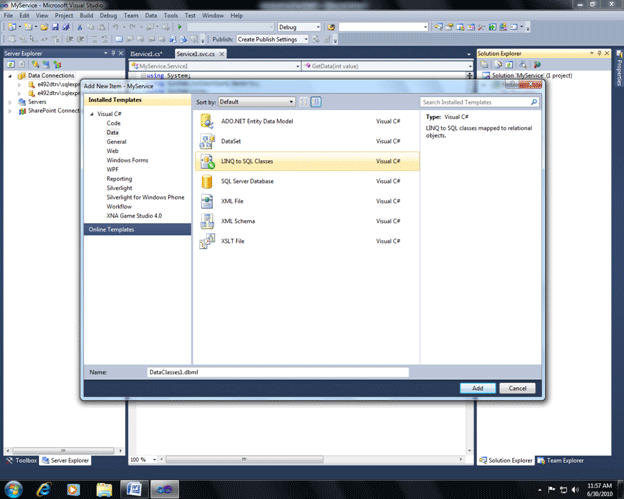This screenshot has height=499, width=624.
Task: Click the Name field containing DataClasses1.dbml
Action: [x=278, y=372]
